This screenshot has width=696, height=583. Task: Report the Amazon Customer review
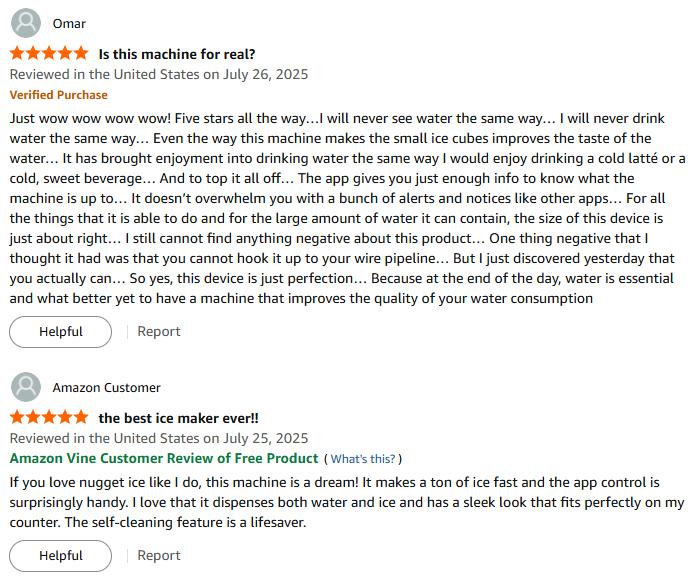point(159,556)
